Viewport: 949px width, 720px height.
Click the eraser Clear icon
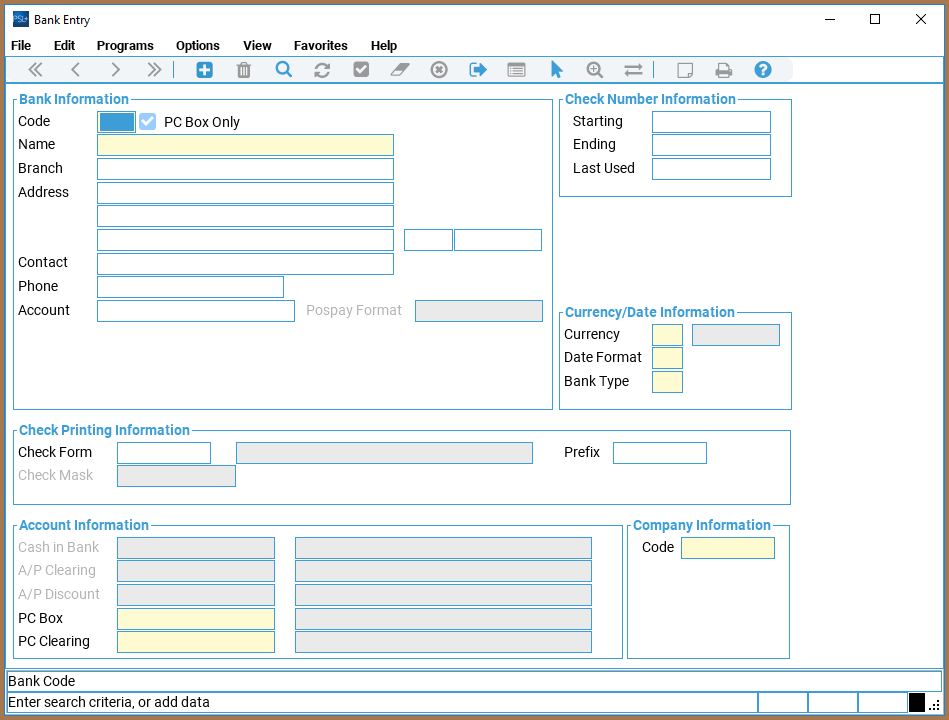[x=400, y=70]
